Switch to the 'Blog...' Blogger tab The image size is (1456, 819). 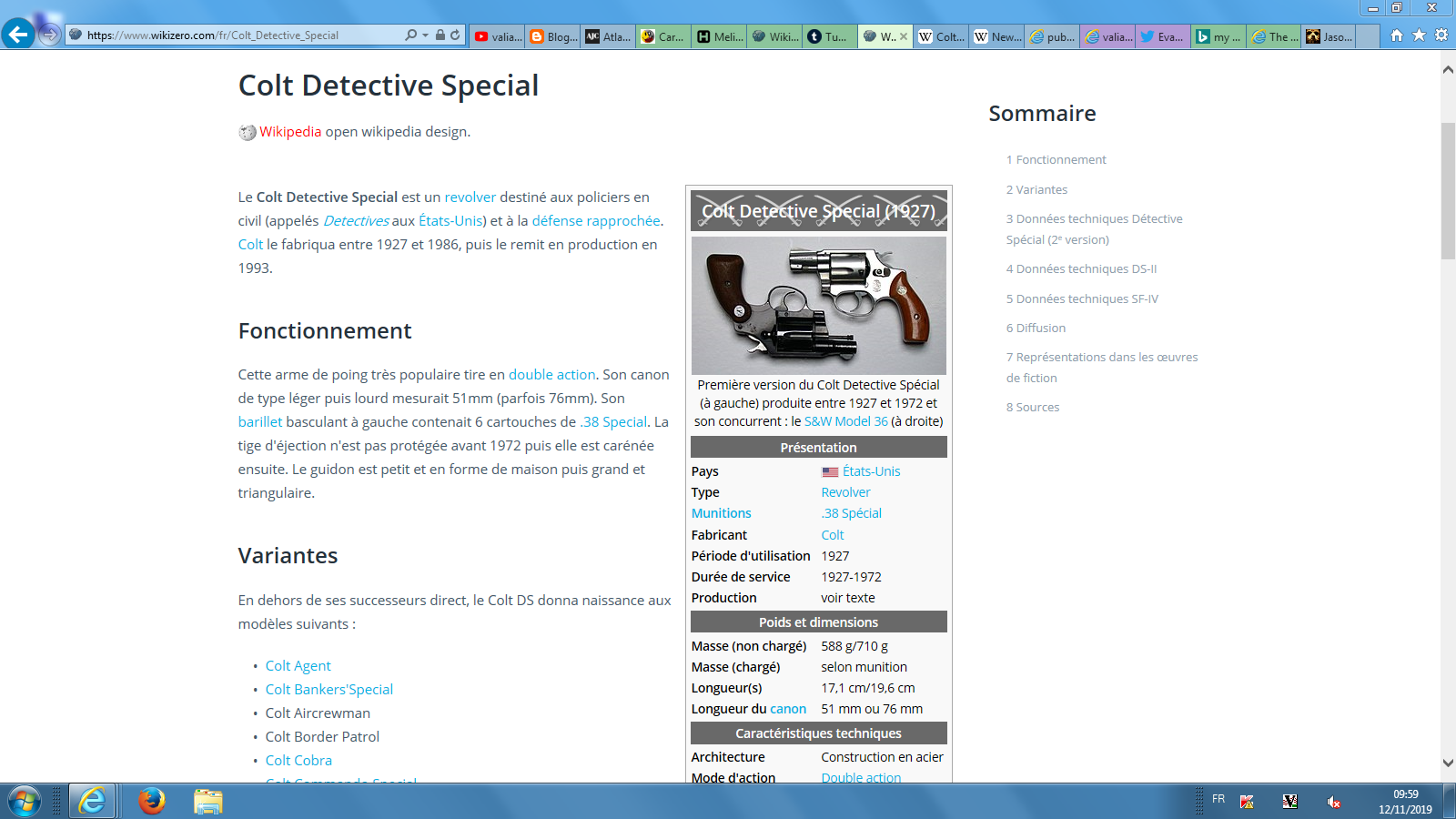pos(553,36)
